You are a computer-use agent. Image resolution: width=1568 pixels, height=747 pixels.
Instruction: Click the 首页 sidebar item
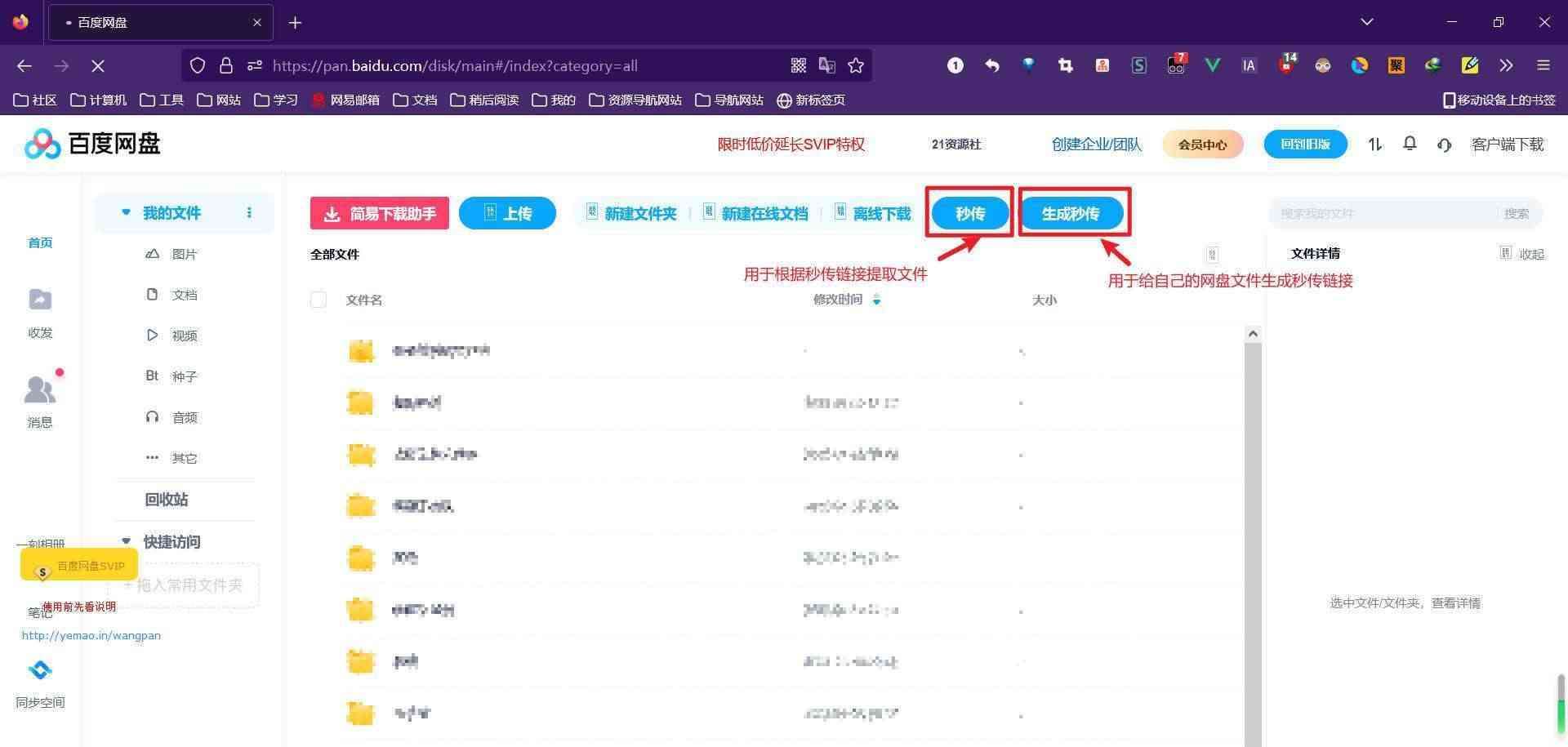tap(40, 242)
